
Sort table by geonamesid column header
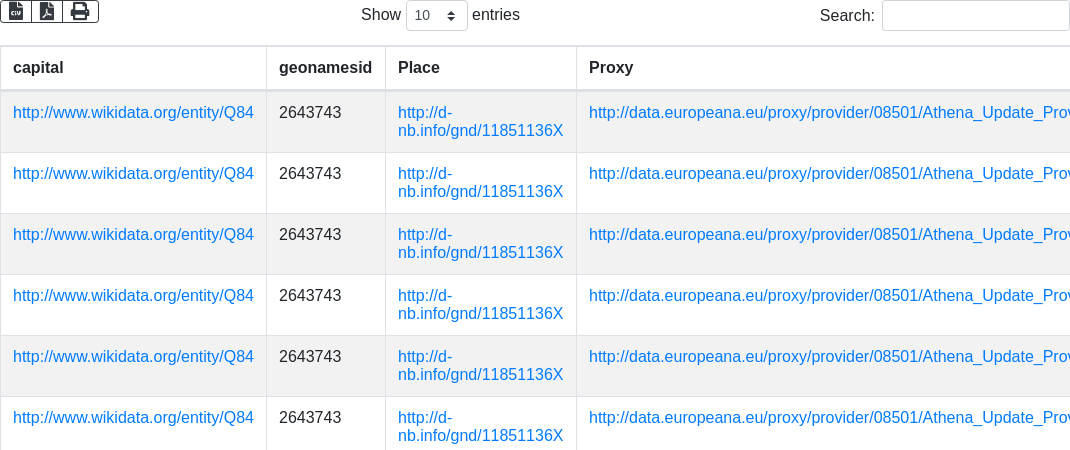325,68
